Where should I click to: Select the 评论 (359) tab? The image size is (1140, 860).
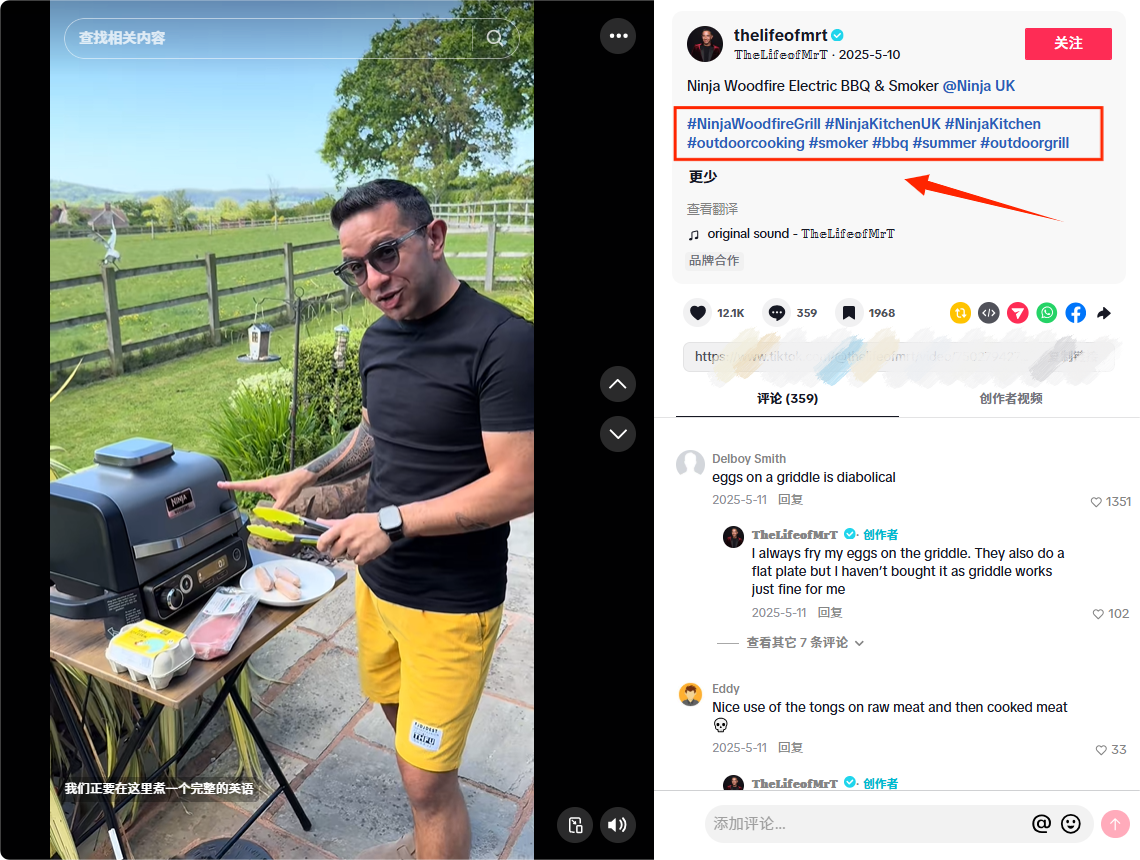[x=787, y=398]
